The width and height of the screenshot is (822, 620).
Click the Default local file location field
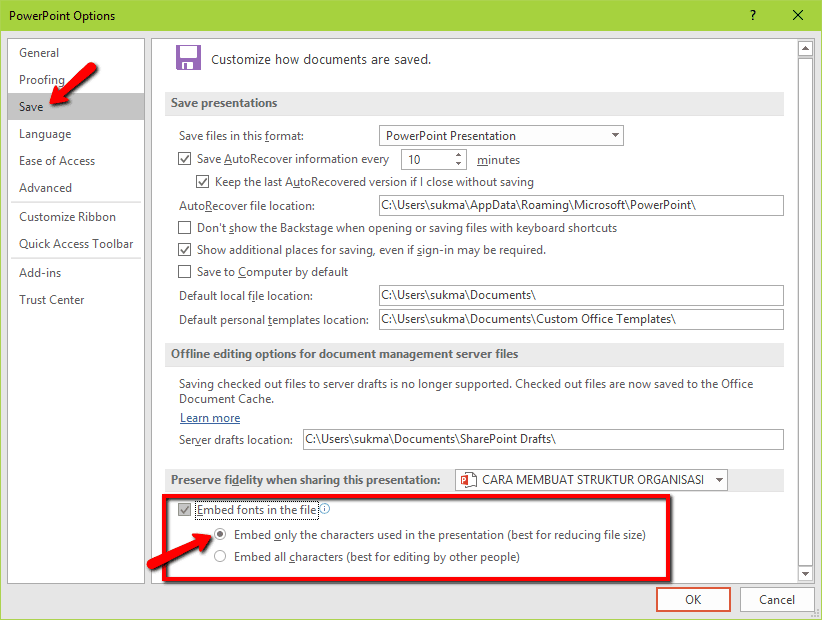[581, 296]
